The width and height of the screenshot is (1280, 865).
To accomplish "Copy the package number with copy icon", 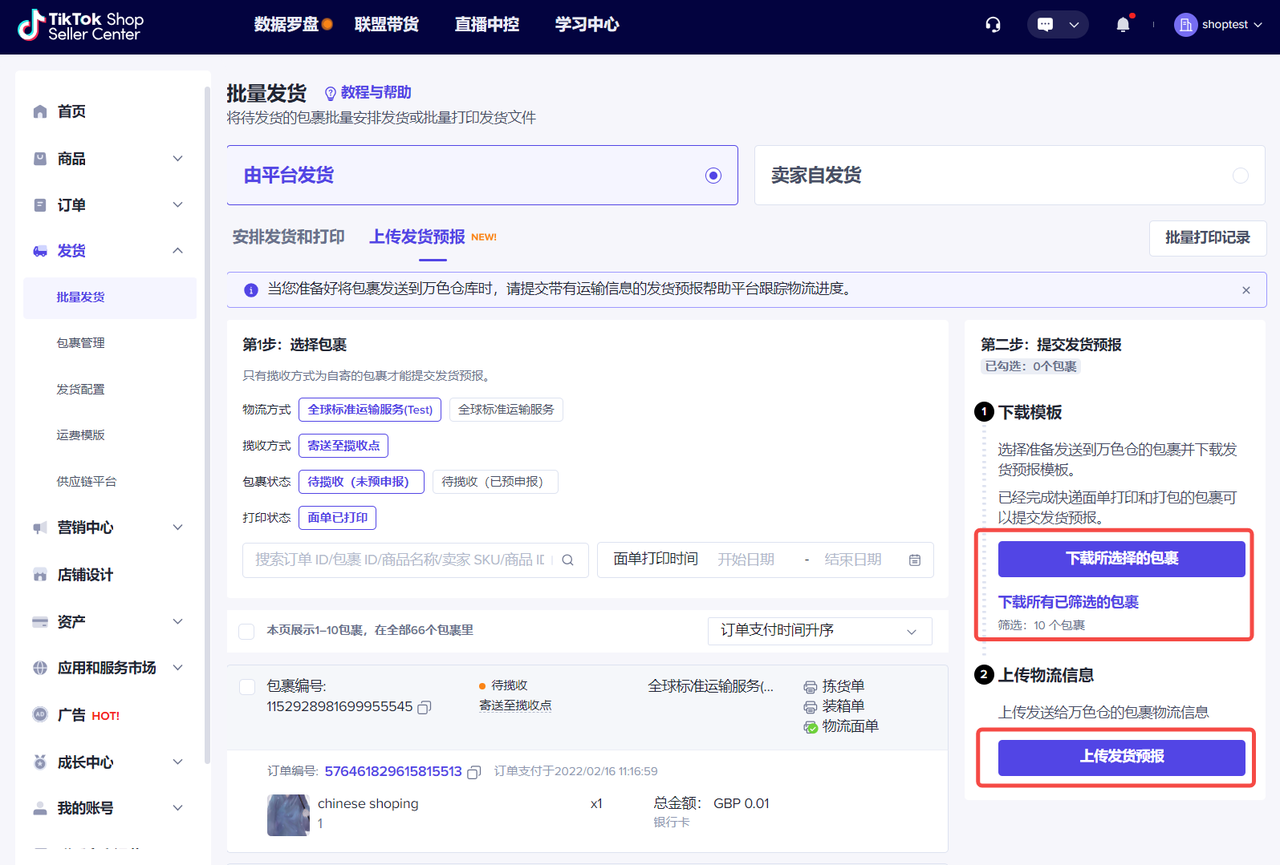I will 424,707.
